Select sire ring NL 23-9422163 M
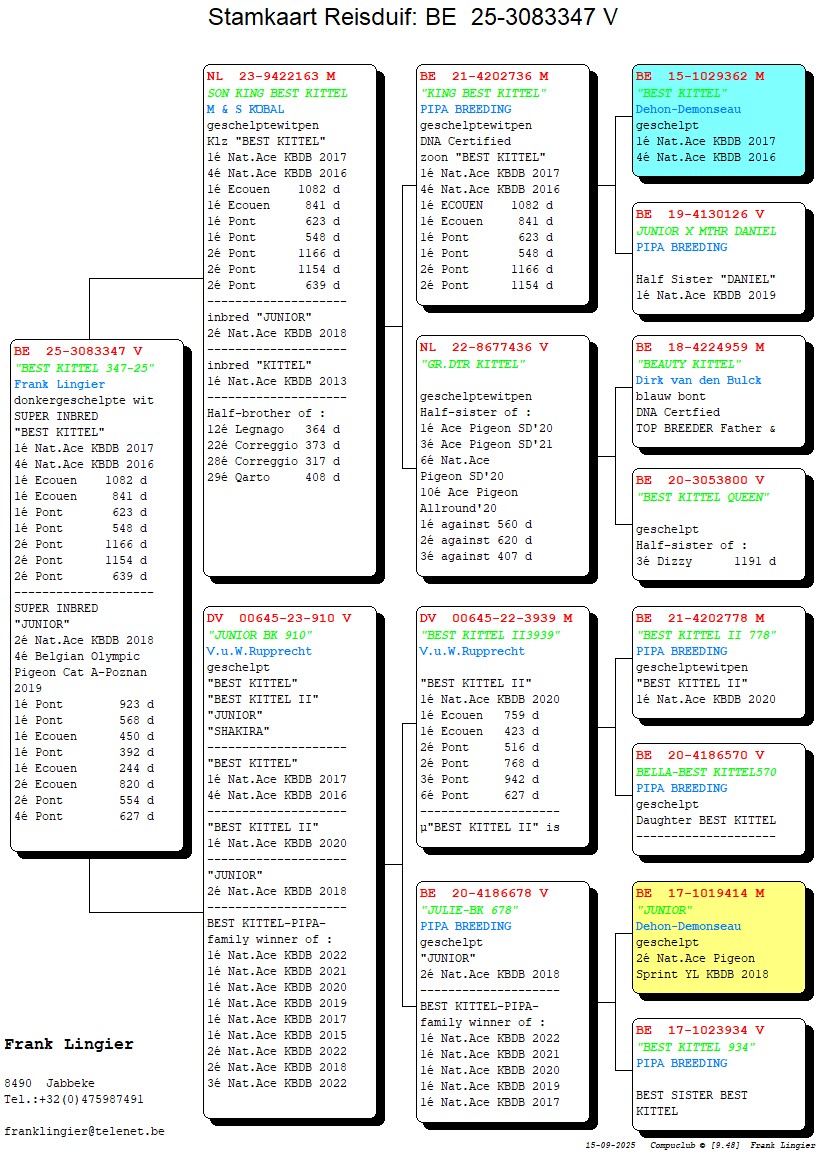This screenshot has width=816, height=1172. 271,77
